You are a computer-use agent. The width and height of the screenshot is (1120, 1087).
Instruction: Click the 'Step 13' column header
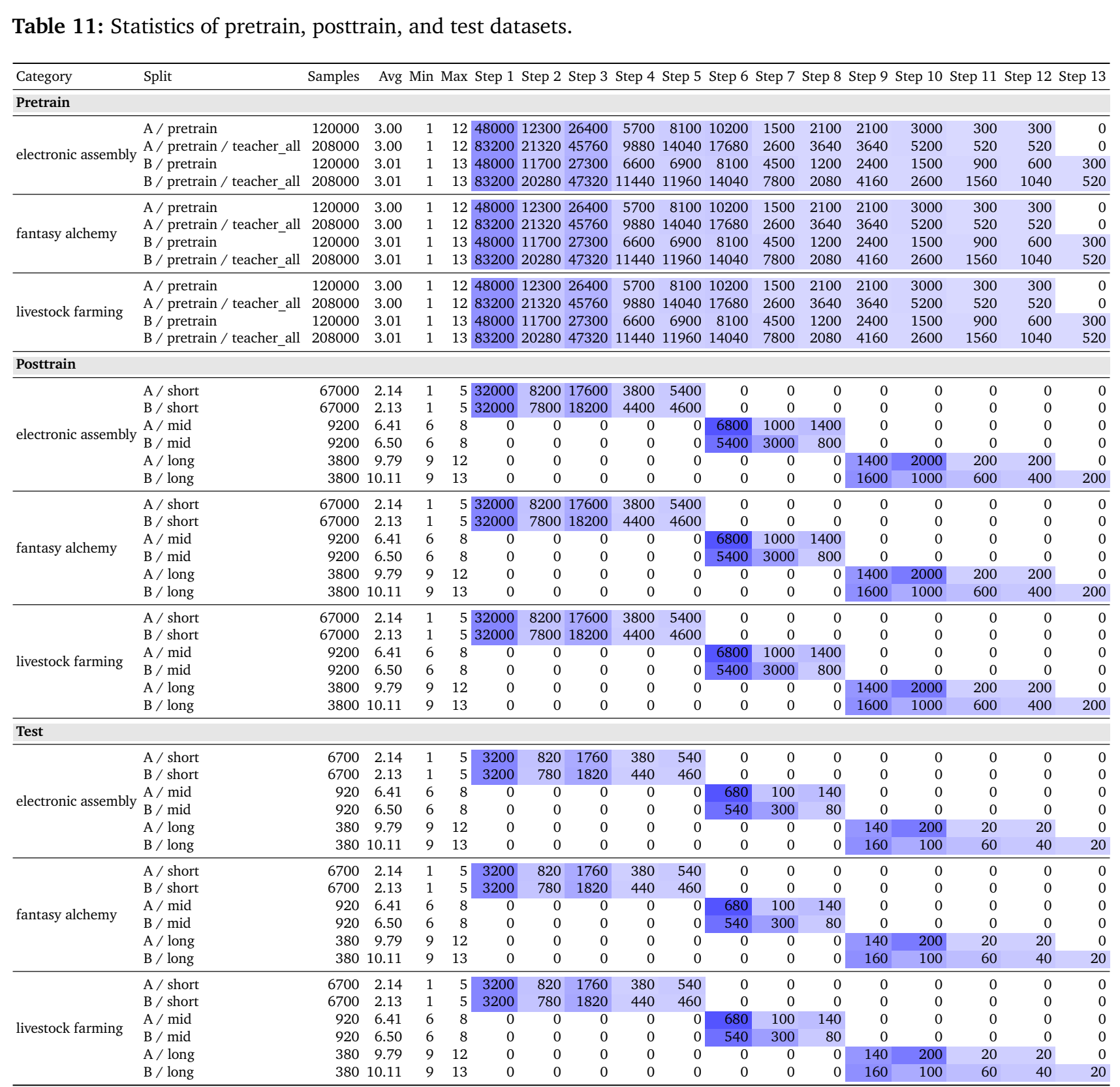(1082, 76)
